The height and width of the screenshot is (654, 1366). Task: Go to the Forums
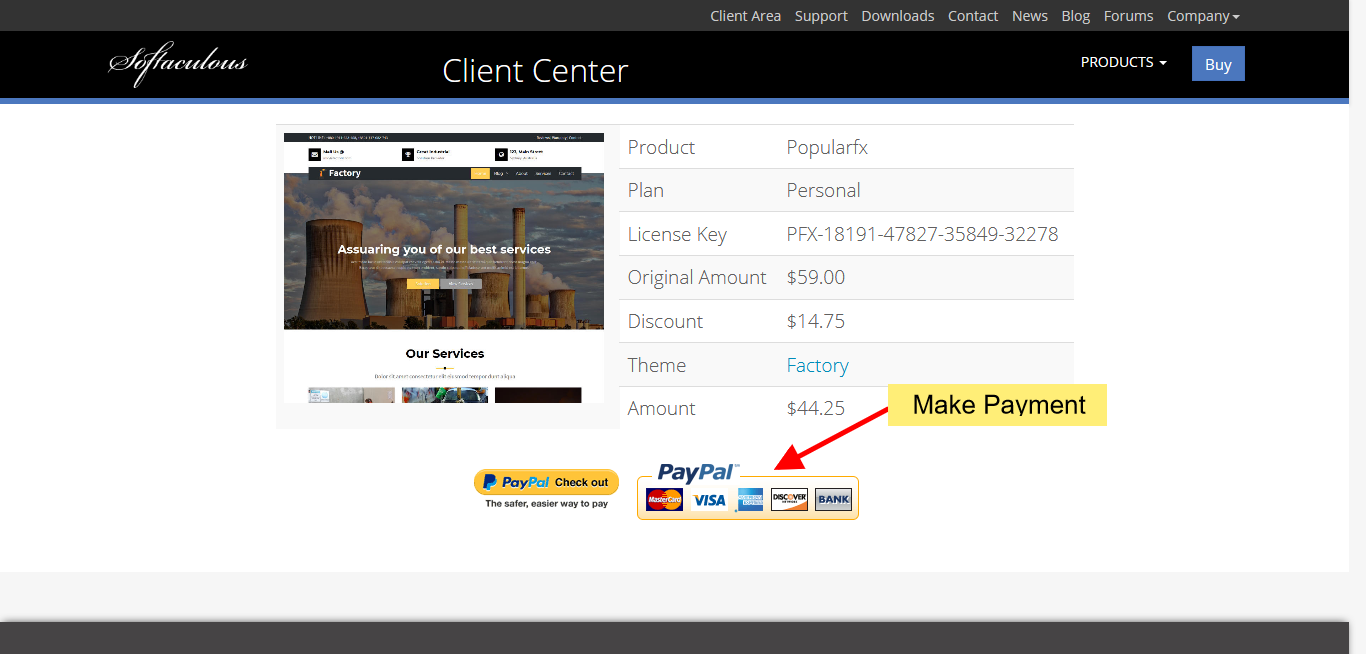[x=1128, y=16]
